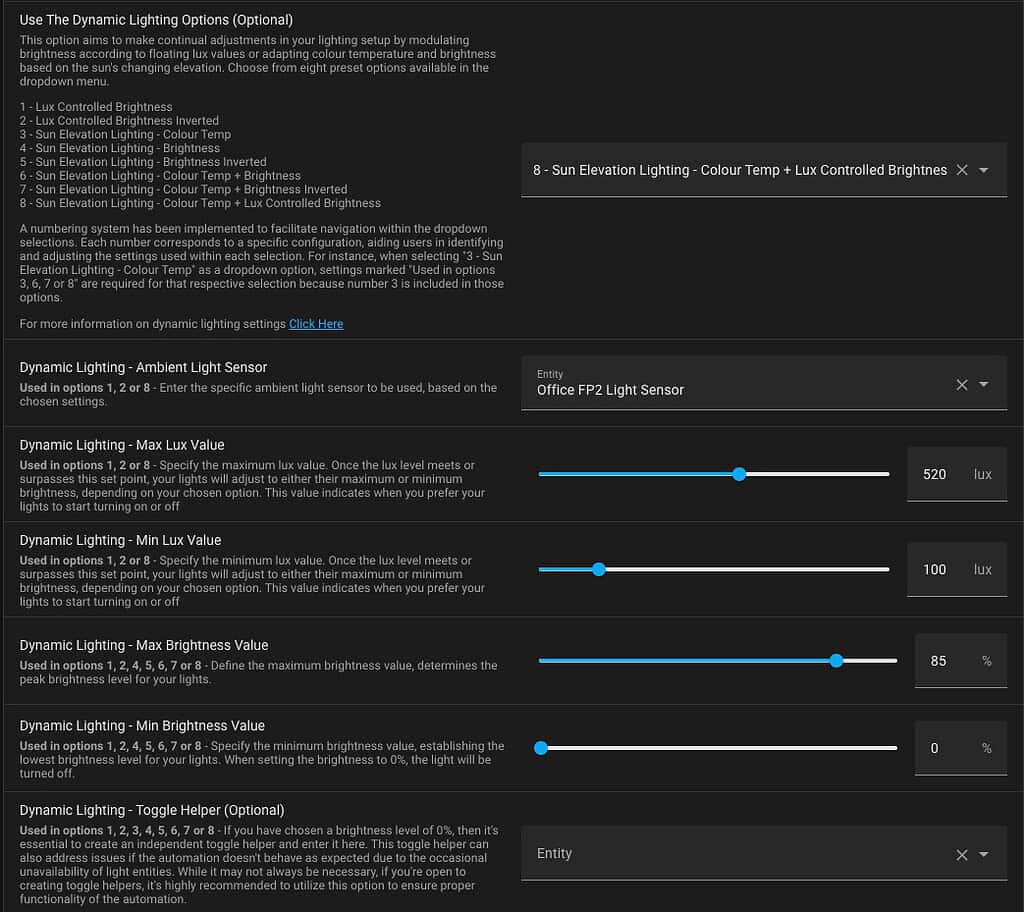This screenshot has height=912, width=1024.
Task: Expand the Ambient Light Sensor entity dropdown
Action: (x=984, y=385)
